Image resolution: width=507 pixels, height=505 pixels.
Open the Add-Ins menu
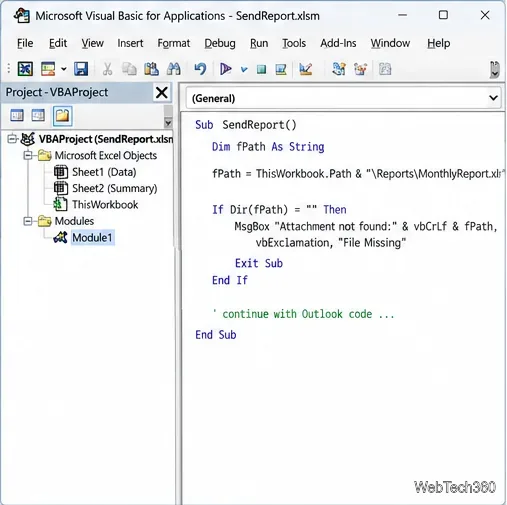(338, 43)
